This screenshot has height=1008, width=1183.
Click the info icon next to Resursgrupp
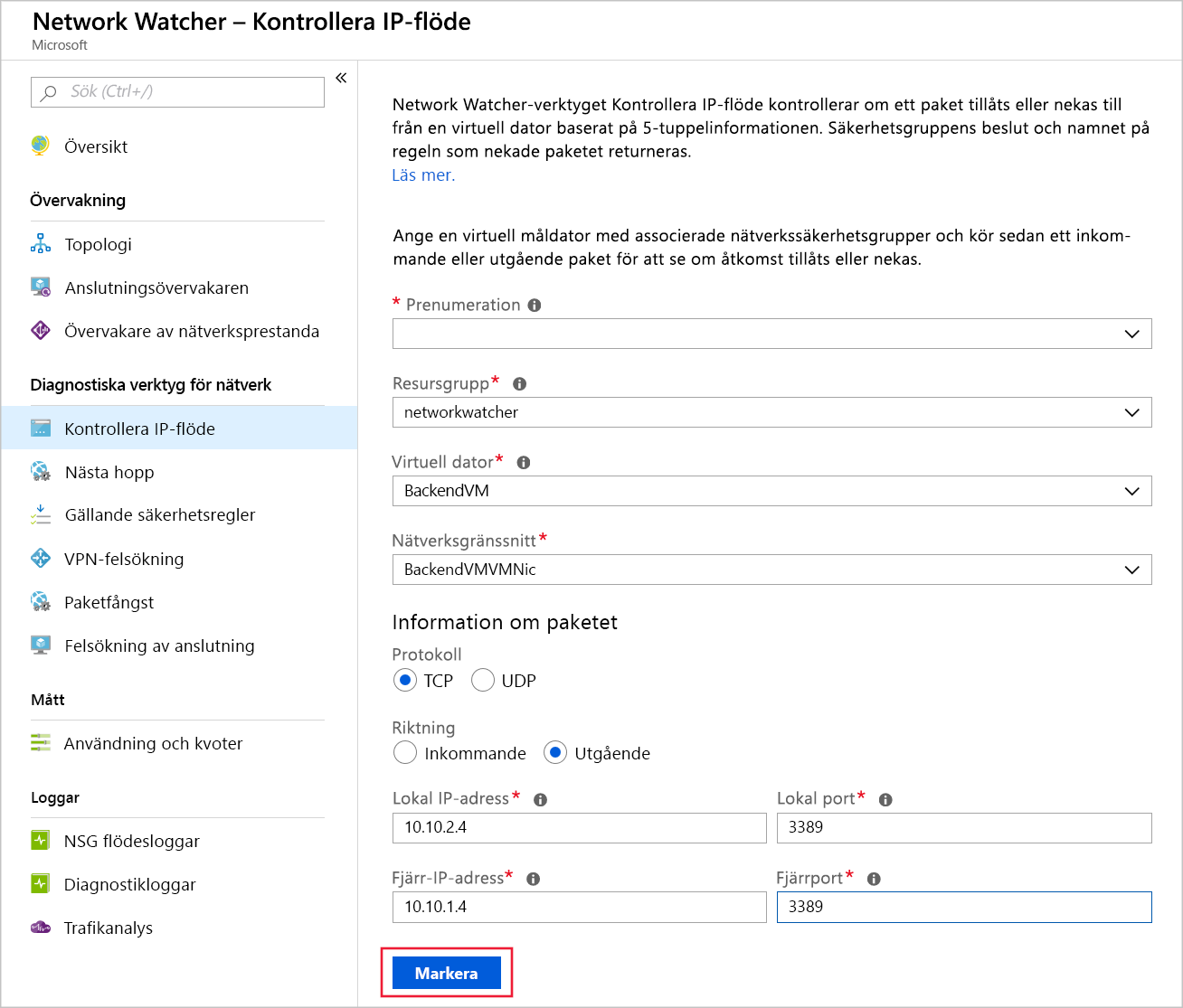pyautogui.click(x=520, y=384)
